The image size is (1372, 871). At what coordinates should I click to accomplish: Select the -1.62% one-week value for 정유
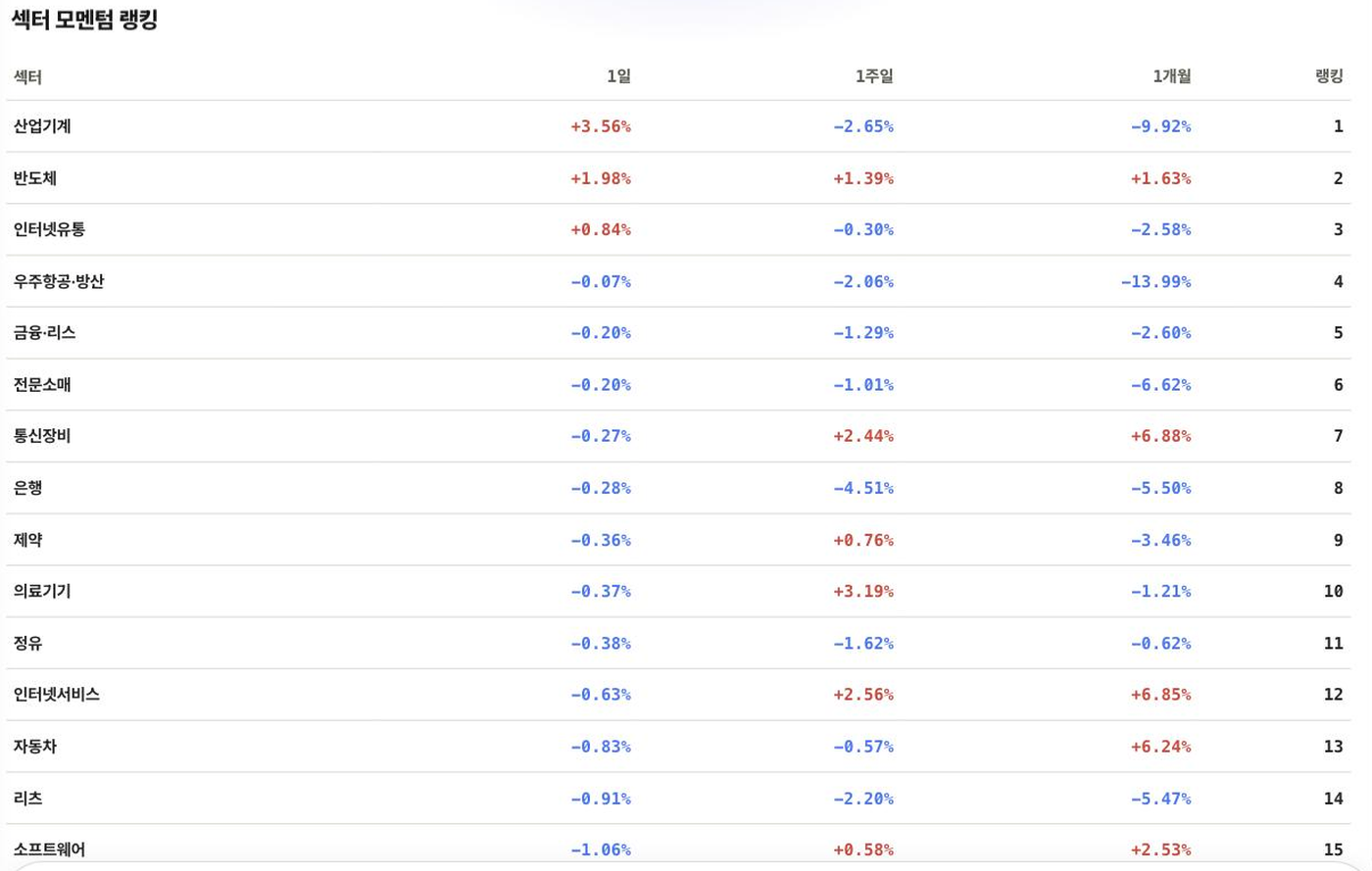[x=863, y=643]
